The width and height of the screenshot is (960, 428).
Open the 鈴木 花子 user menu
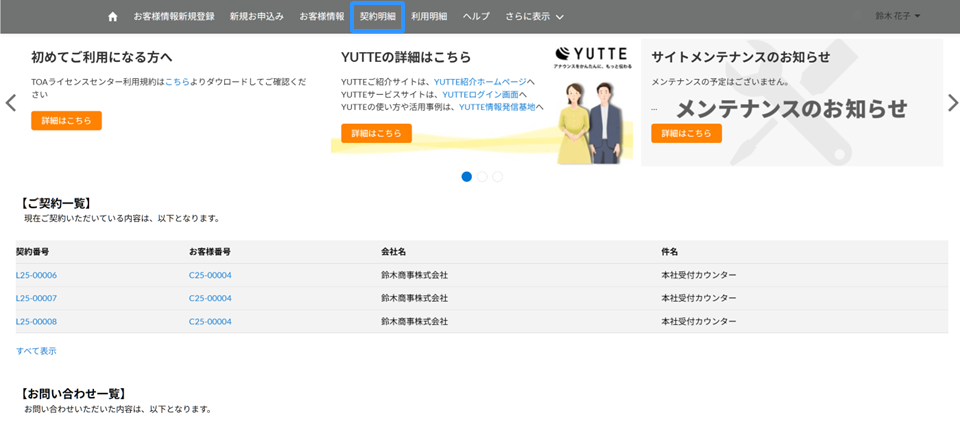pyautogui.click(x=897, y=17)
